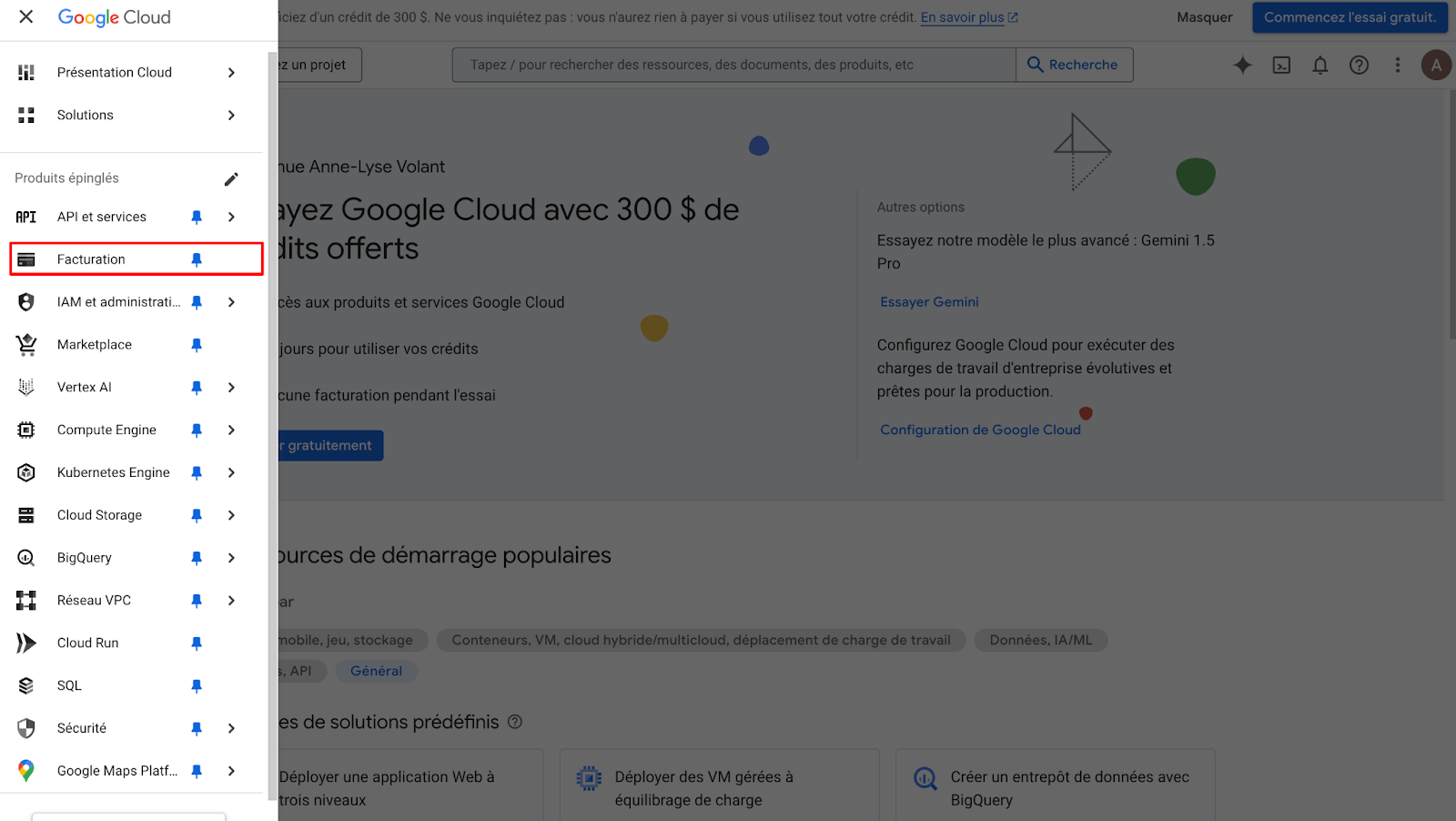Open En savoir plus link
Viewport: 1456px width, 821px height.
[969, 17]
